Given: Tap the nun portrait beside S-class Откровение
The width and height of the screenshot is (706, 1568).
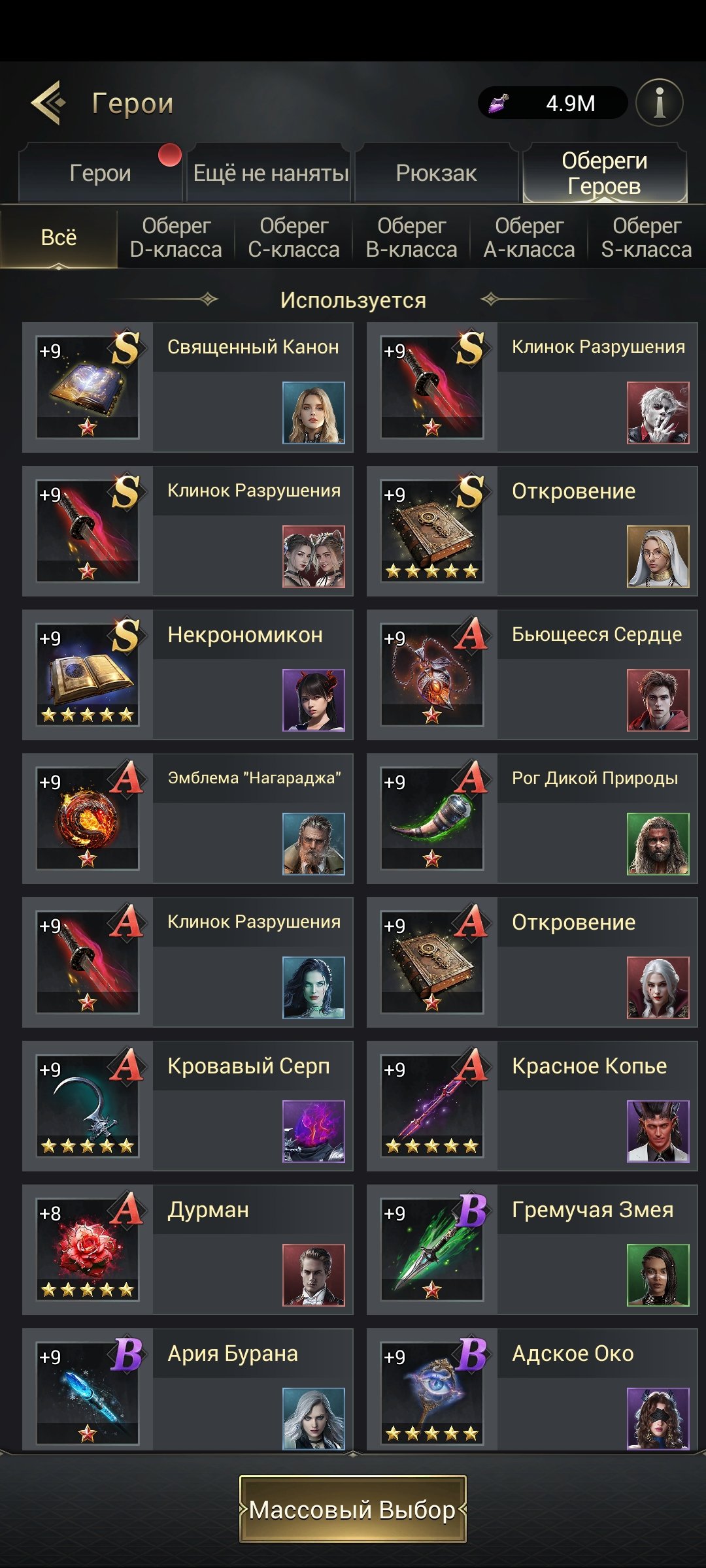Looking at the screenshot, I should click(658, 557).
